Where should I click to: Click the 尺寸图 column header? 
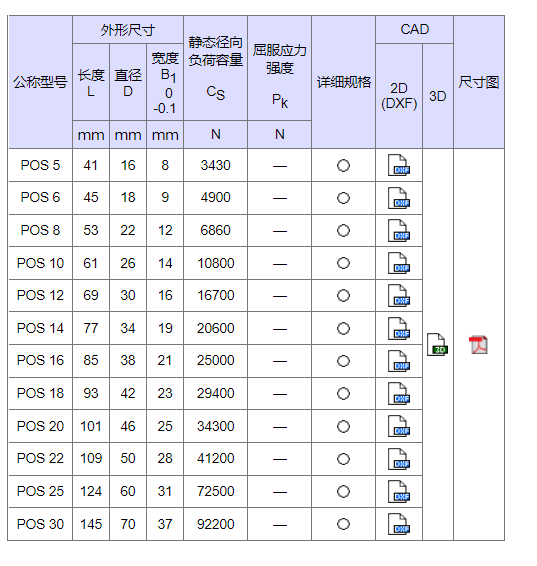pos(479,82)
